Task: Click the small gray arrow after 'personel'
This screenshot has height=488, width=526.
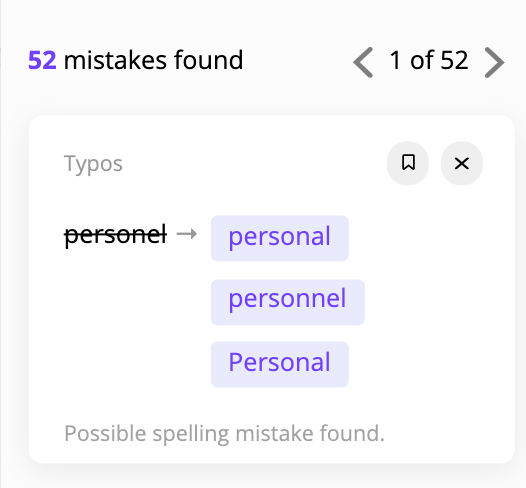Action: [x=187, y=234]
